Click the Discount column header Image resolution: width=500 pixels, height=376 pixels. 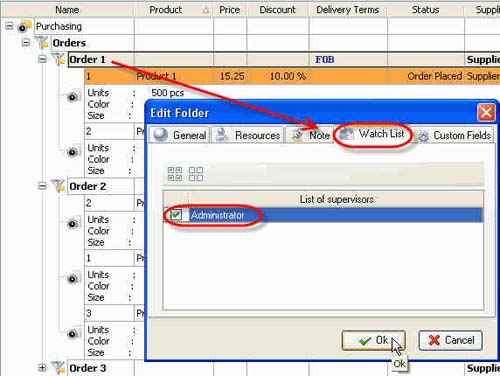(278, 10)
